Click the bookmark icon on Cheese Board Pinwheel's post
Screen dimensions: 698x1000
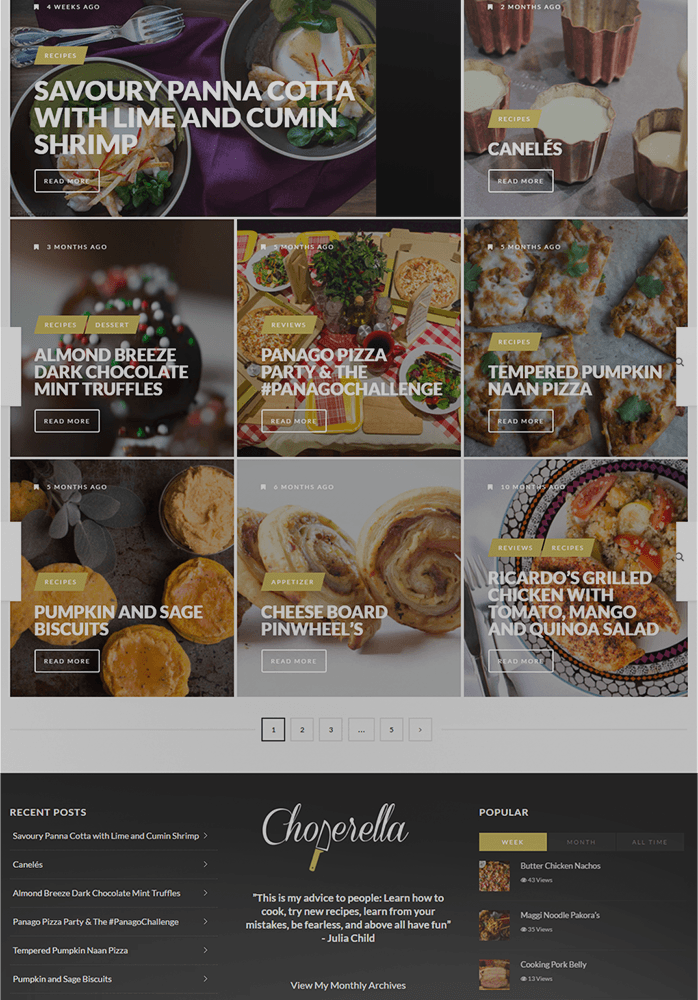click(x=264, y=487)
